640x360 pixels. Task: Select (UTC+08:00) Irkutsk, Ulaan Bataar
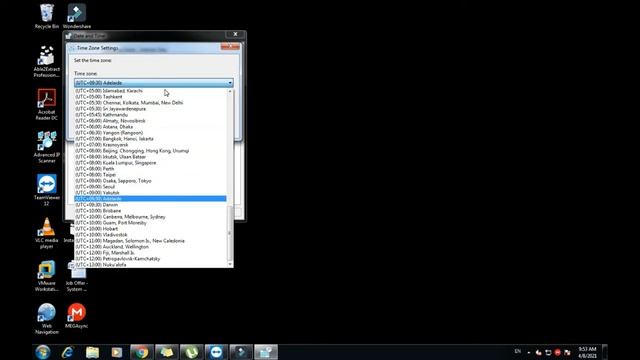pyautogui.click(x=150, y=157)
